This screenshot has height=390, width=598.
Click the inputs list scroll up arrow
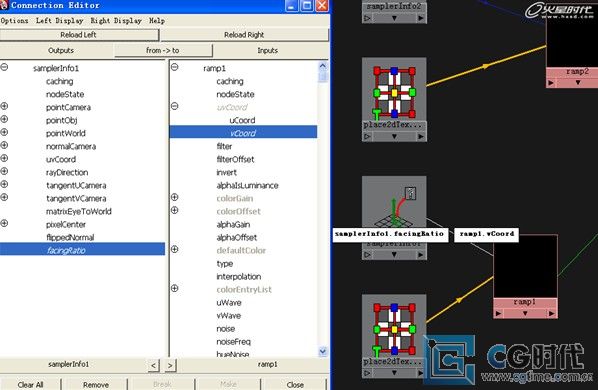[x=323, y=66]
